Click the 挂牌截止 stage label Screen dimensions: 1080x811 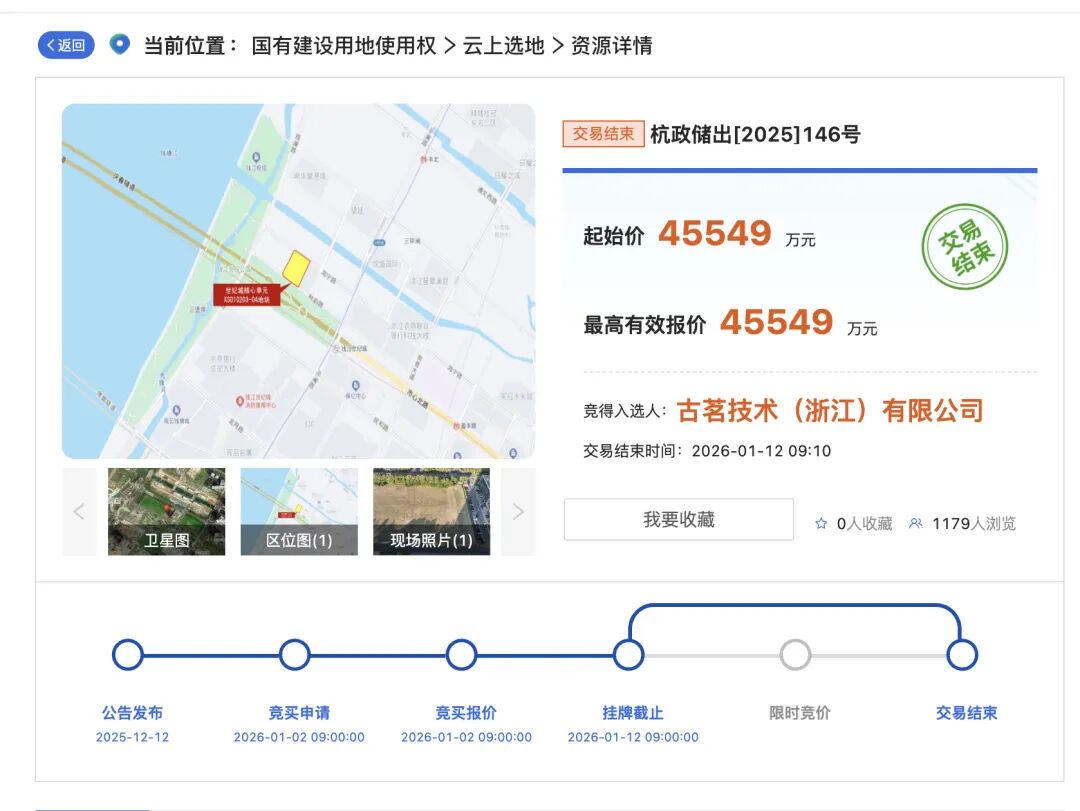pyautogui.click(x=633, y=712)
